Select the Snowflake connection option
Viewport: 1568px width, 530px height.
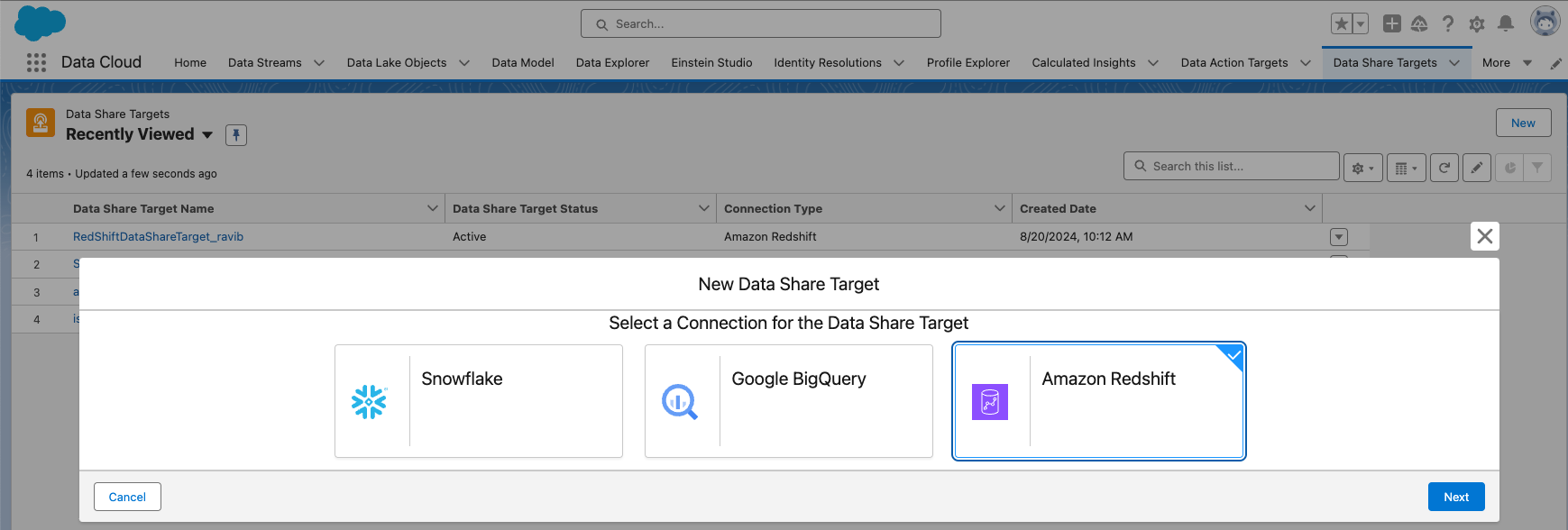point(479,401)
